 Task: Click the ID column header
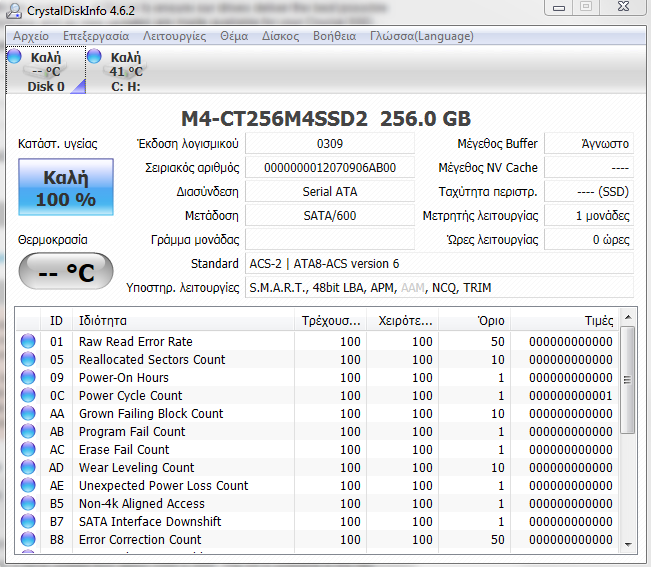pyautogui.click(x=56, y=320)
